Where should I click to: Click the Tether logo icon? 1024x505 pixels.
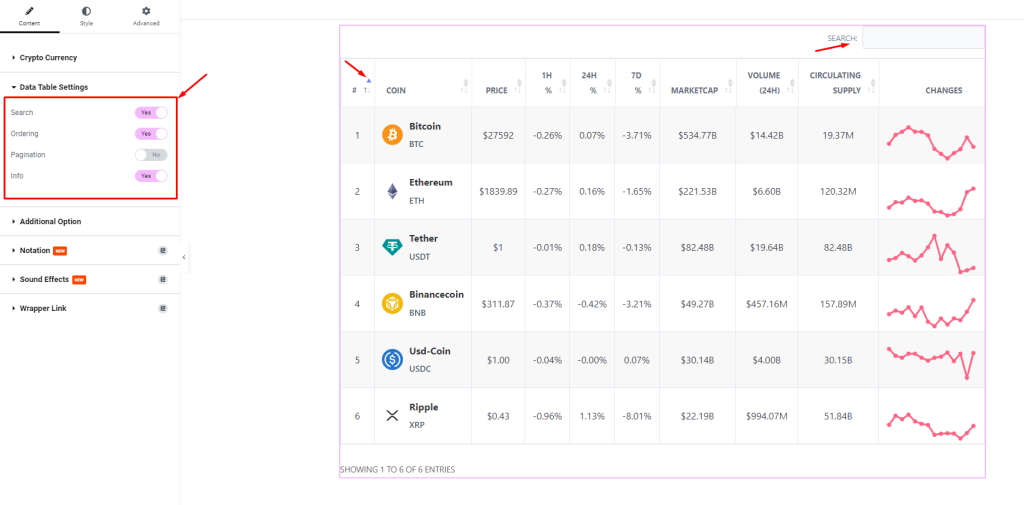pyautogui.click(x=392, y=248)
